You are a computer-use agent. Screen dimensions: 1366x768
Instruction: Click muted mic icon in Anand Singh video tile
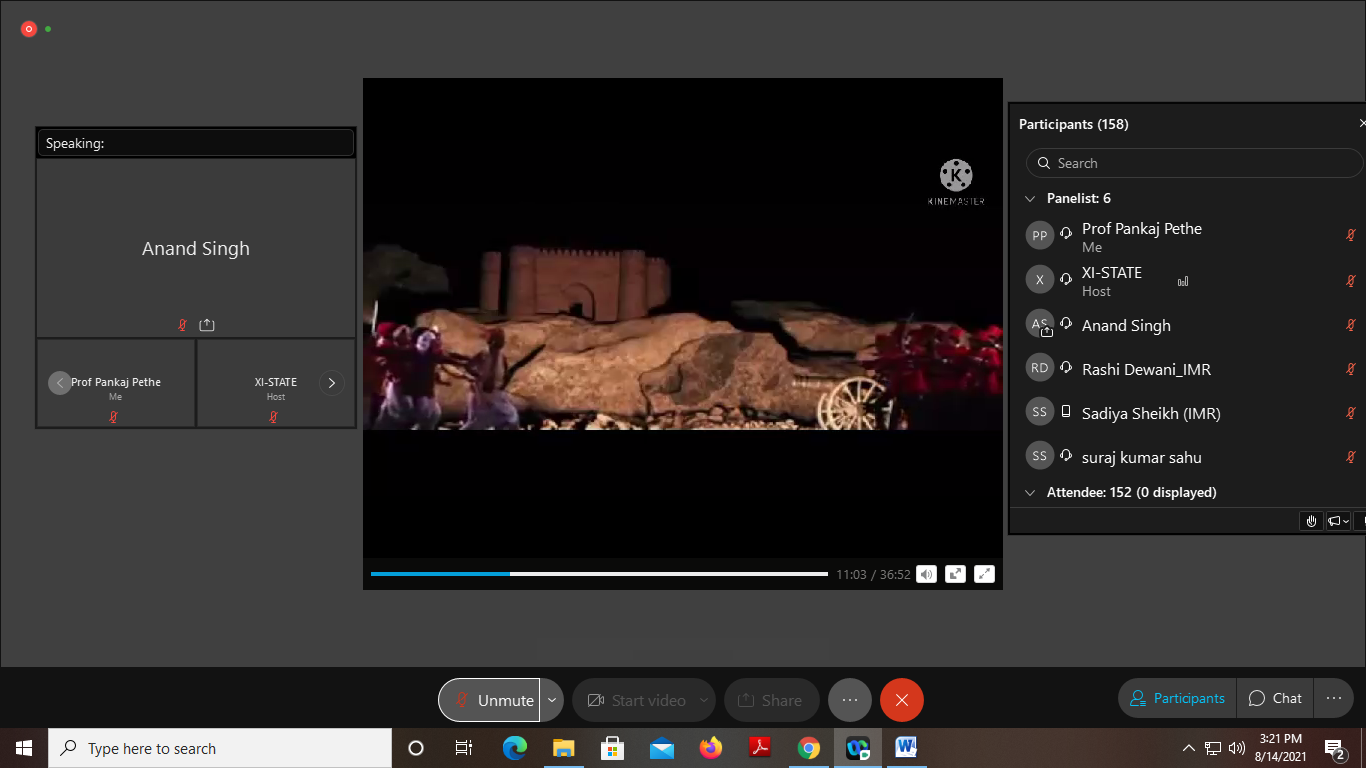point(182,325)
